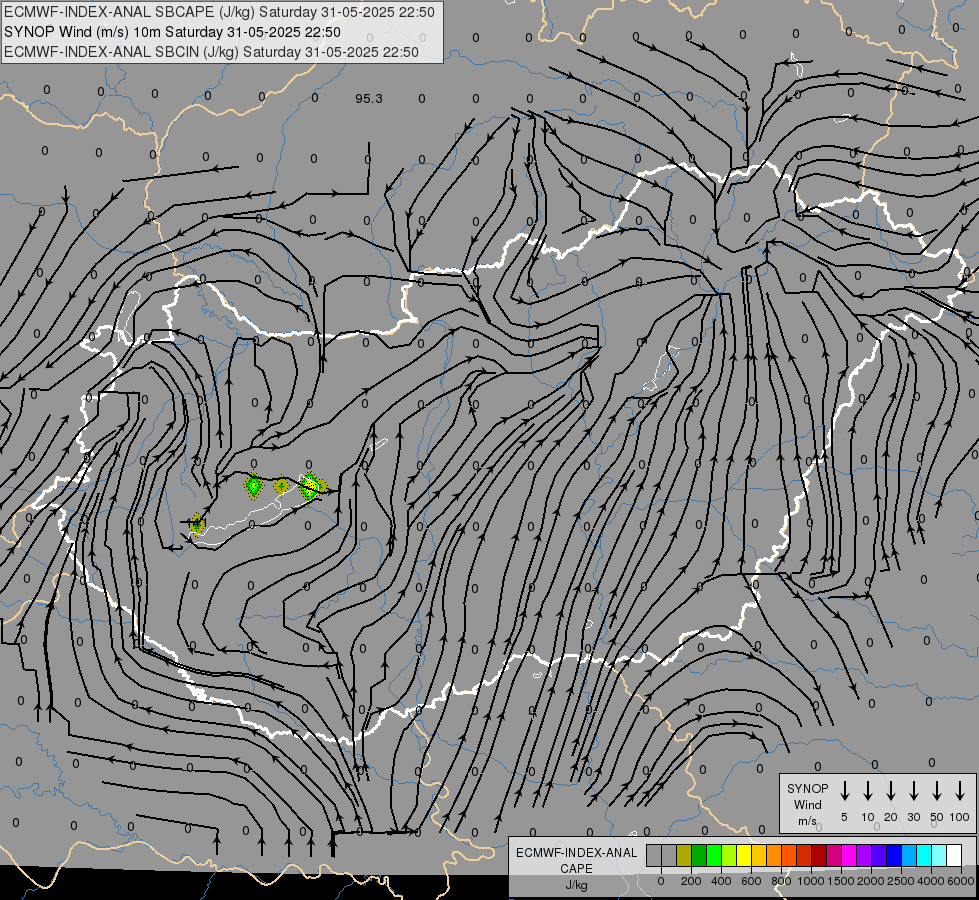Pick the amber-gold swatch in the CAPE color bar
The height and width of the screenshot is (900, 979).
759,855
